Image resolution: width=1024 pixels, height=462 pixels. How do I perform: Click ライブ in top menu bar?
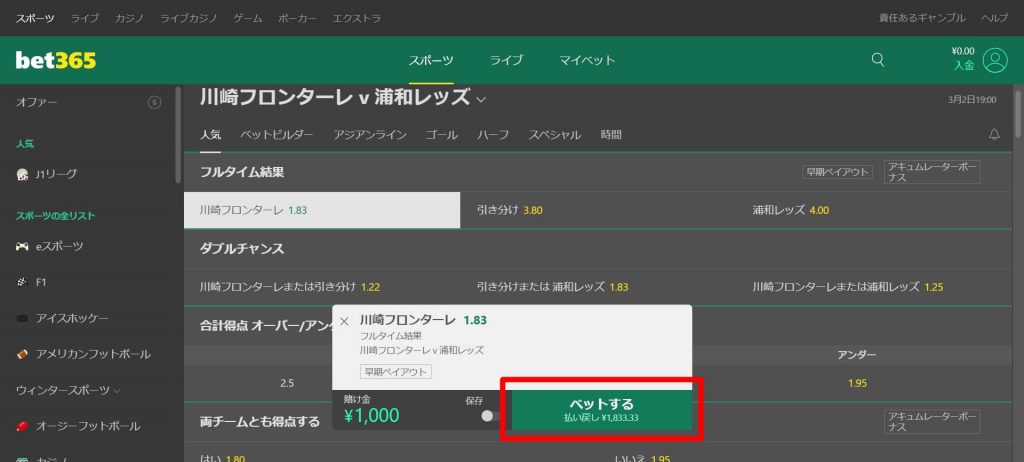[x=85, y=18]
